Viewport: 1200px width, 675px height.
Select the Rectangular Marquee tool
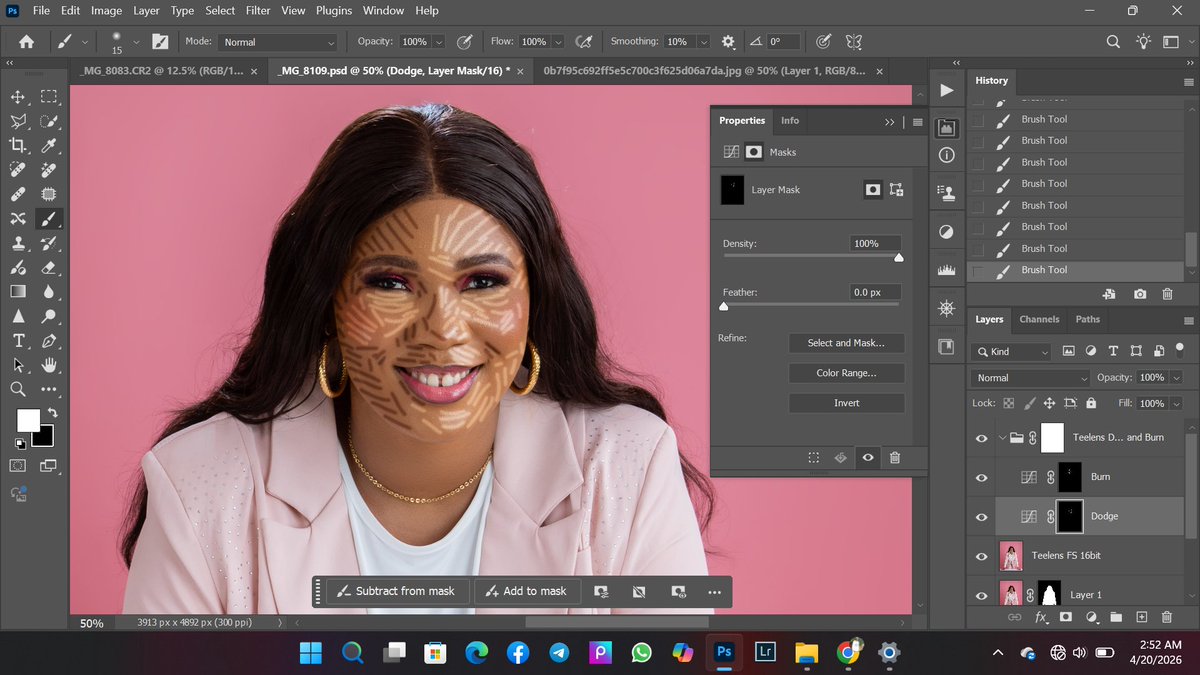pyautogui.click(x=49, y=97)
